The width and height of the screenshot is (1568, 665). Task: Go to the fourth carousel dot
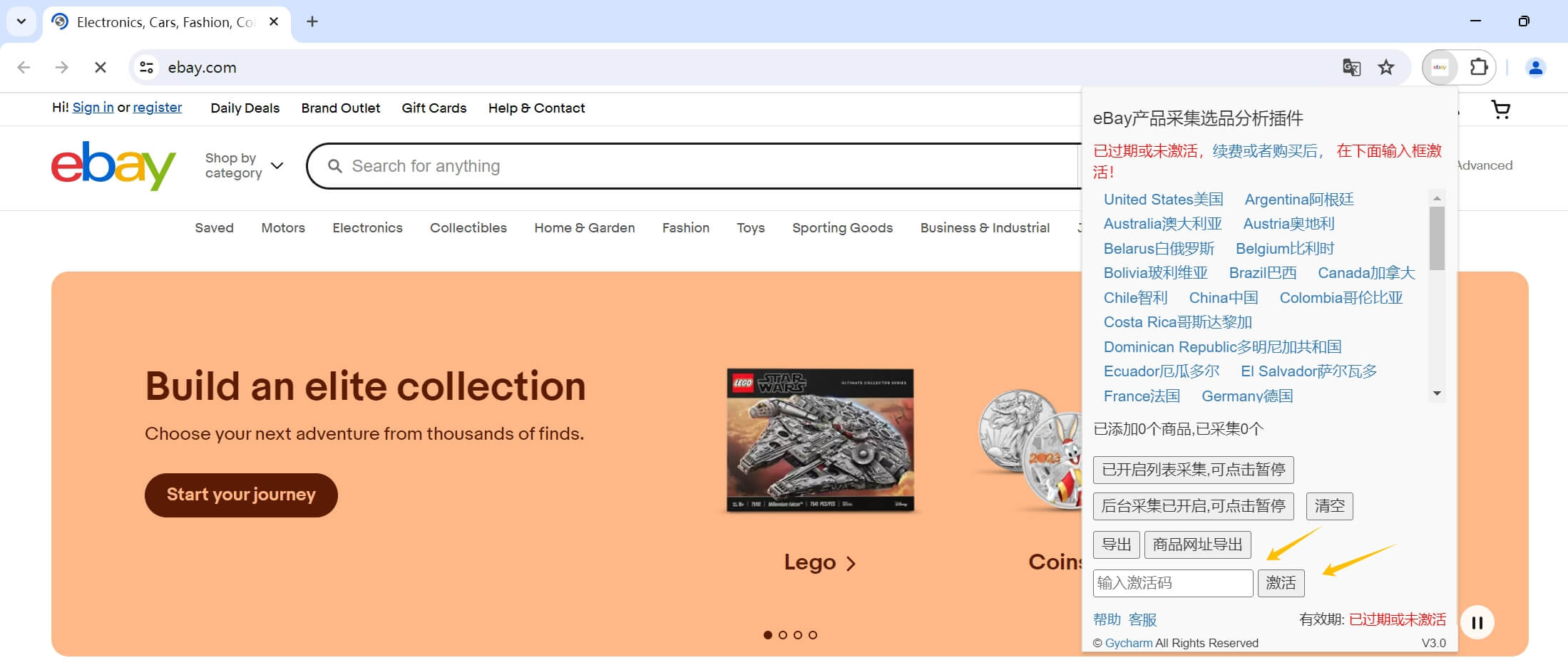tap(813, 634)
